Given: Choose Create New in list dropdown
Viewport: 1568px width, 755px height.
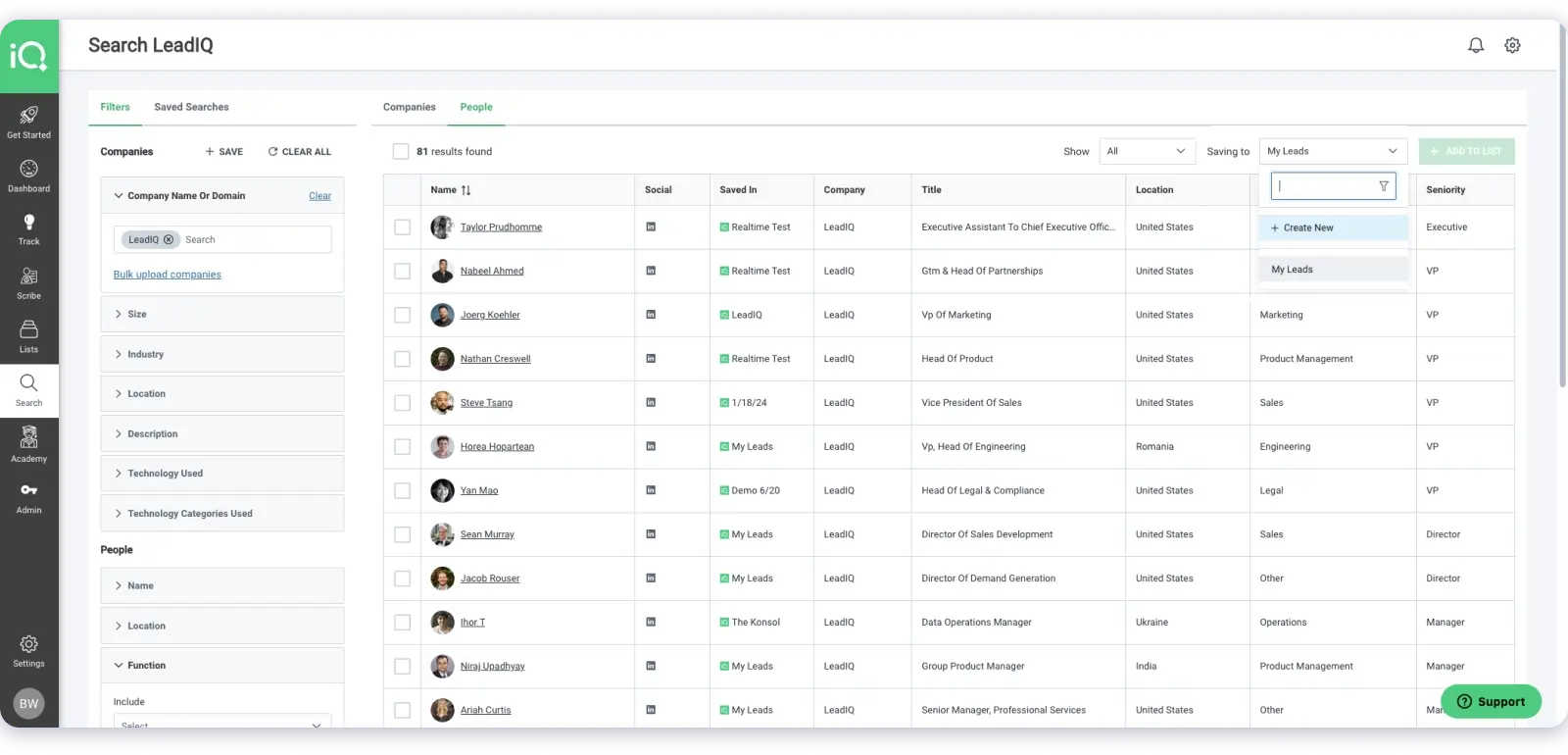Looking at the screenshot, I should [1333, 227].
